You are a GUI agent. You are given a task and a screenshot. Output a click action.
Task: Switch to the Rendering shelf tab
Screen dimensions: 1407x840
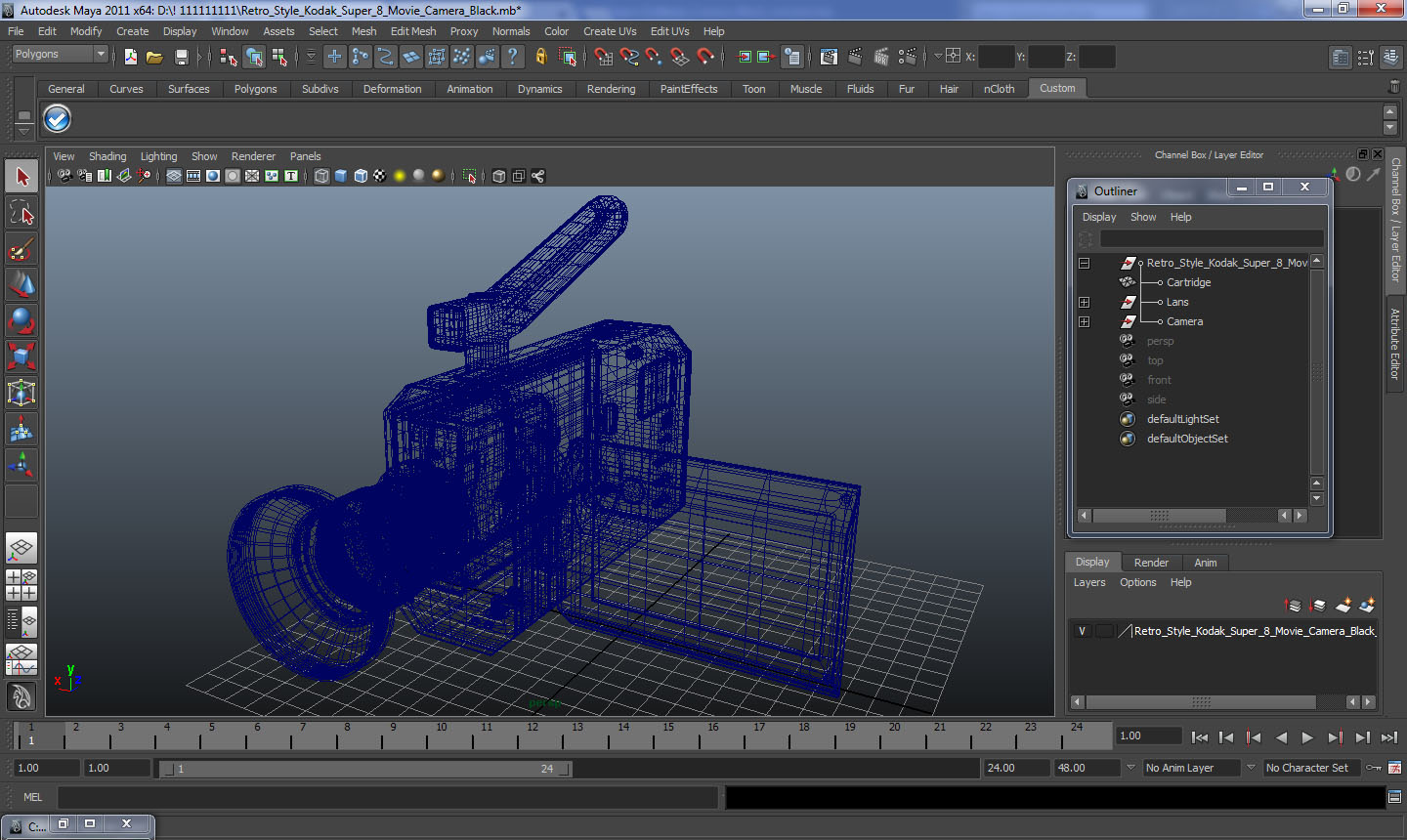(x=611, y=89)
